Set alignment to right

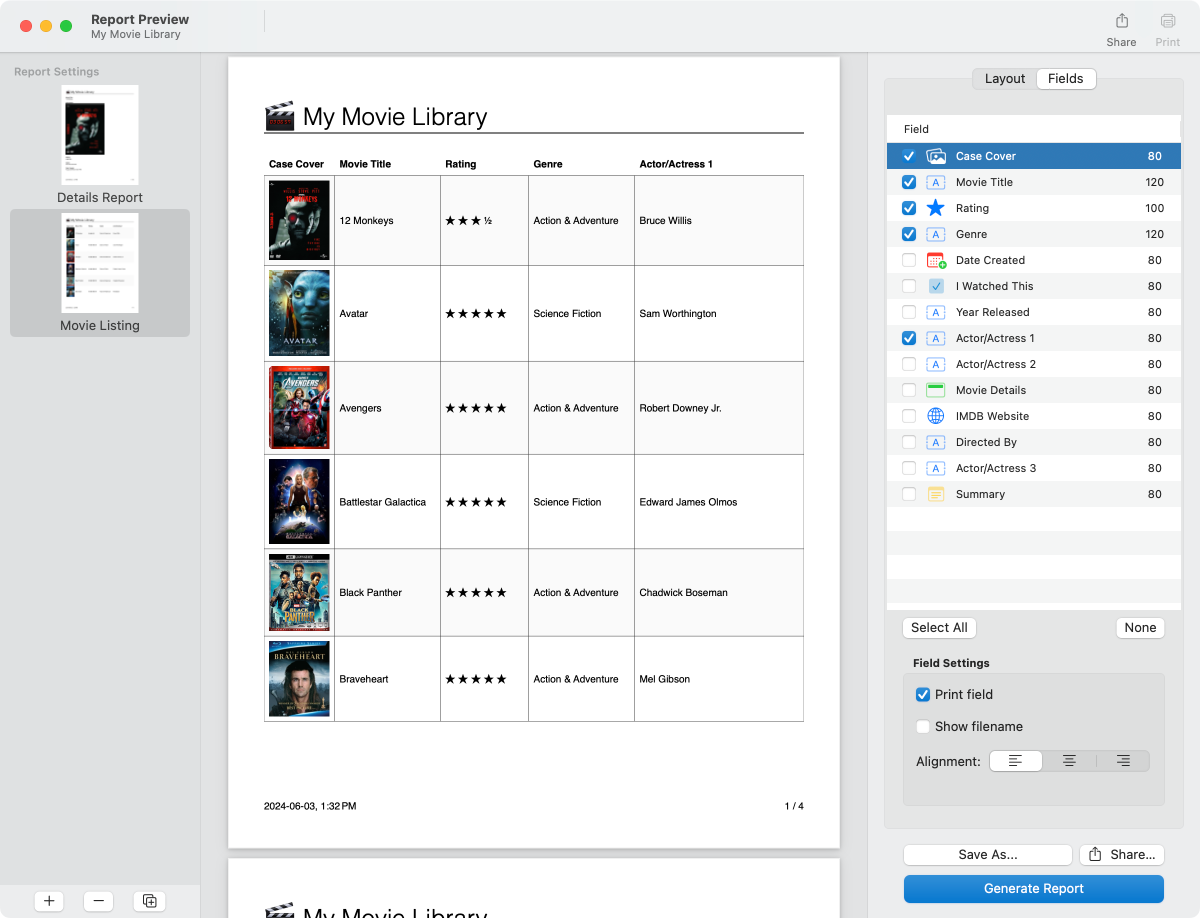coord(1123,761)
